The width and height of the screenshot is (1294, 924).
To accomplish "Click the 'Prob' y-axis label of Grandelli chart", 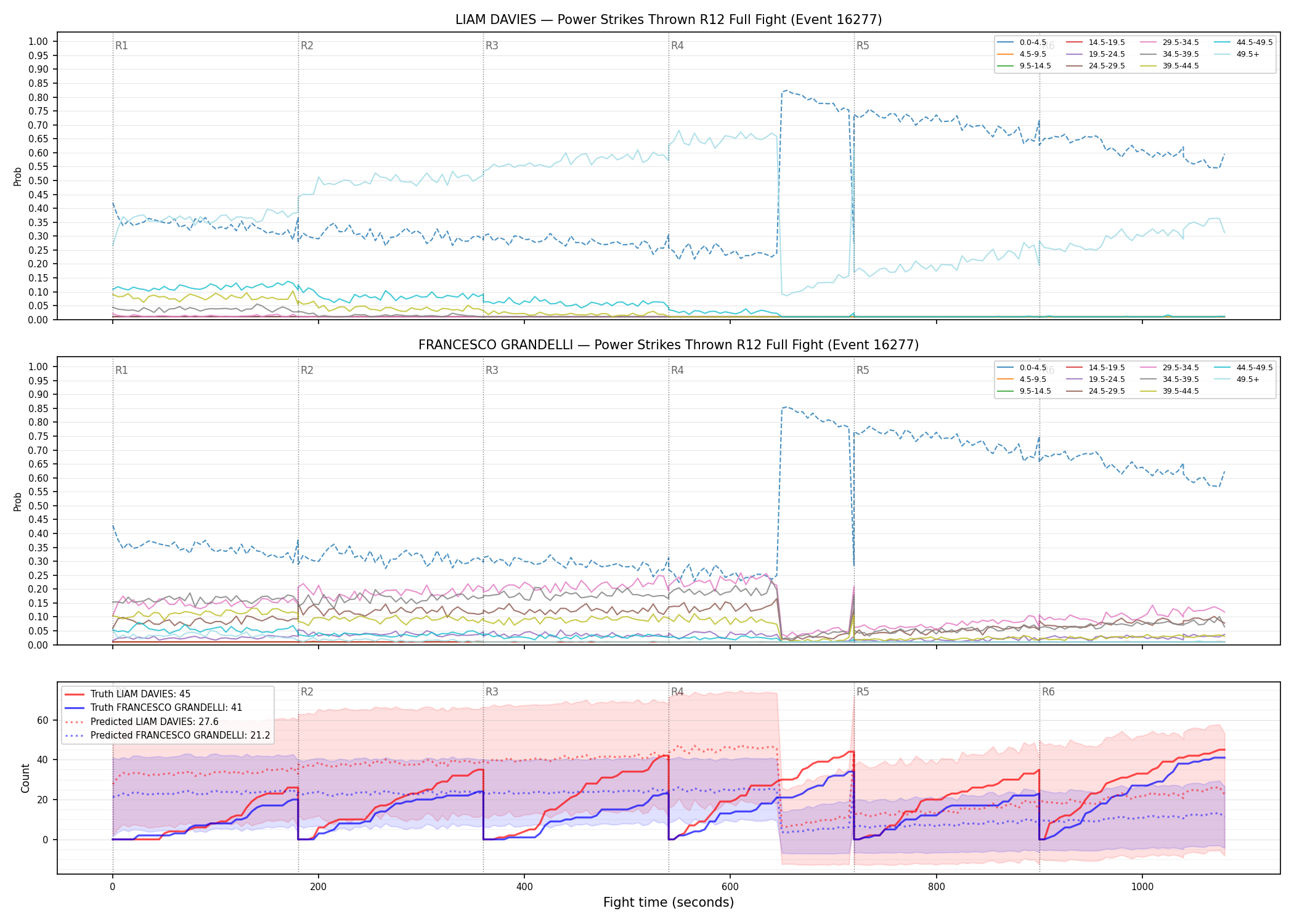I will [18, 501].
